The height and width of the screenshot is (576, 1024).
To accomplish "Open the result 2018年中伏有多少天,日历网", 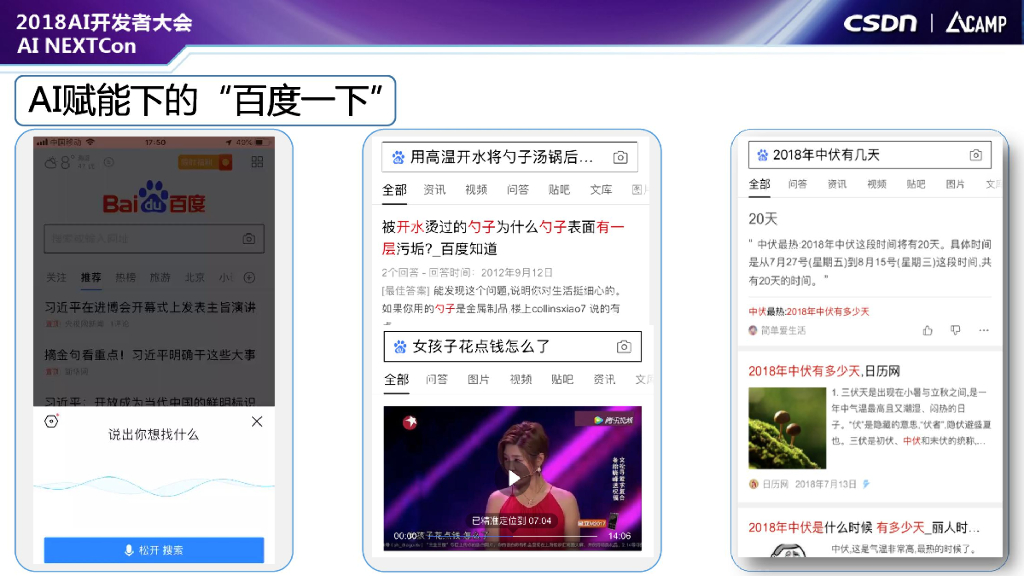I will (x=824, y=371).
